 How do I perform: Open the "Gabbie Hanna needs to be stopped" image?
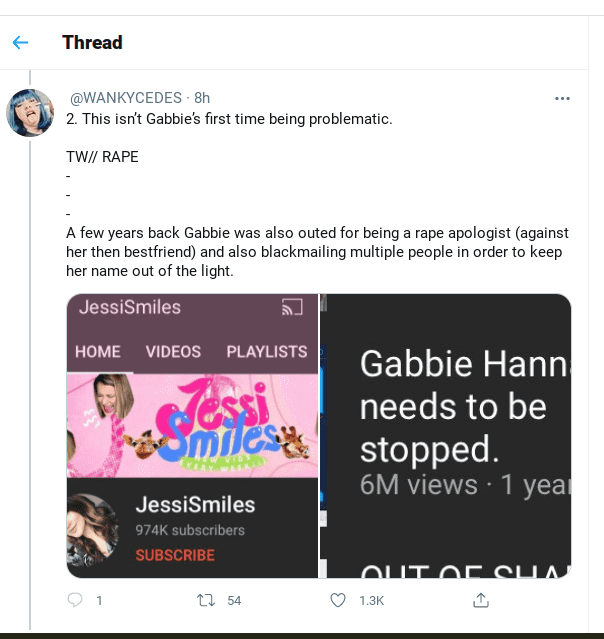[x=446, y=435]
